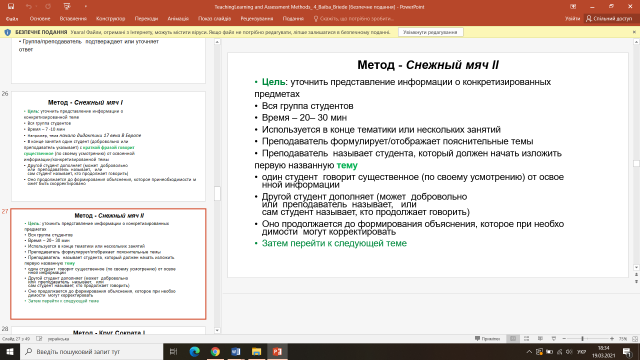Viewport: 640px width, 360px height.
Task: Select the Конструктор tab
Action: [x=110, y=19]
